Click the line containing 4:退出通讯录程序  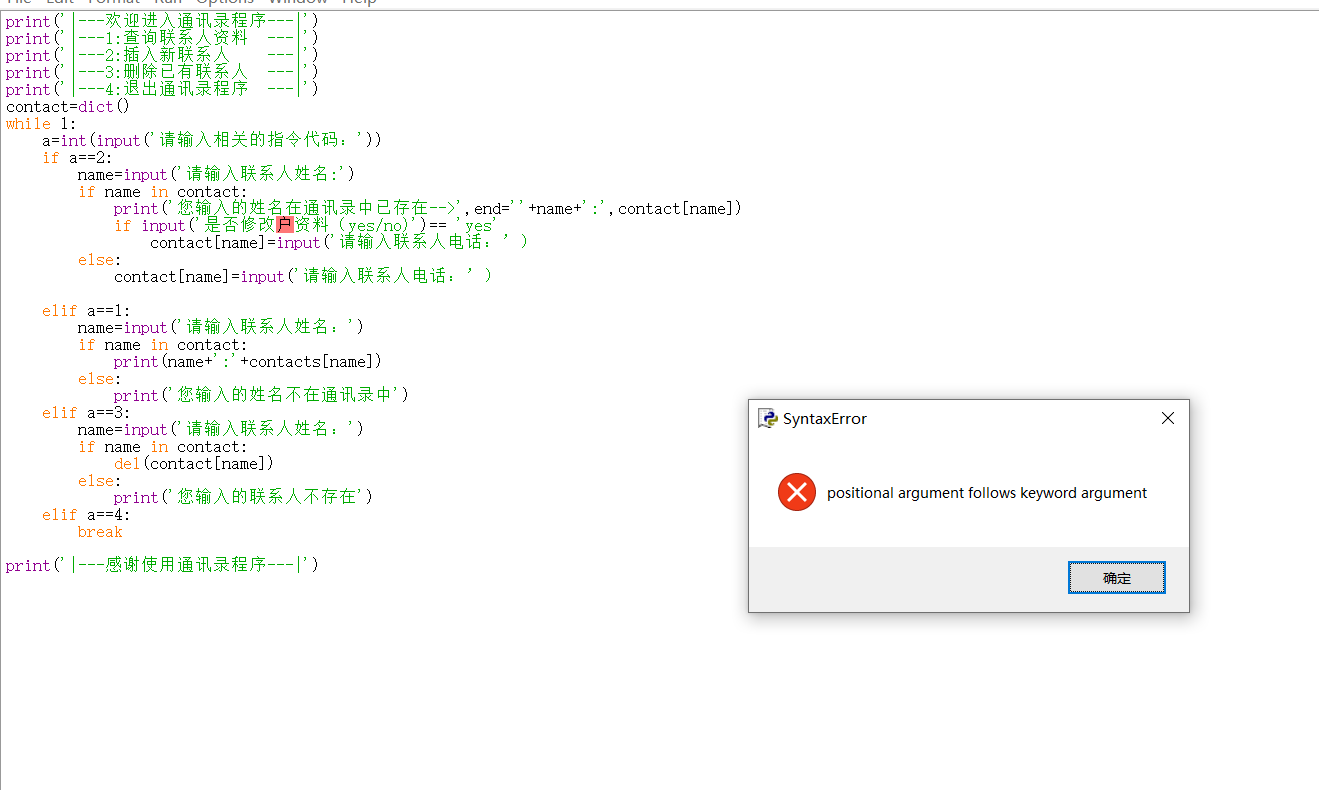(162, 89)
